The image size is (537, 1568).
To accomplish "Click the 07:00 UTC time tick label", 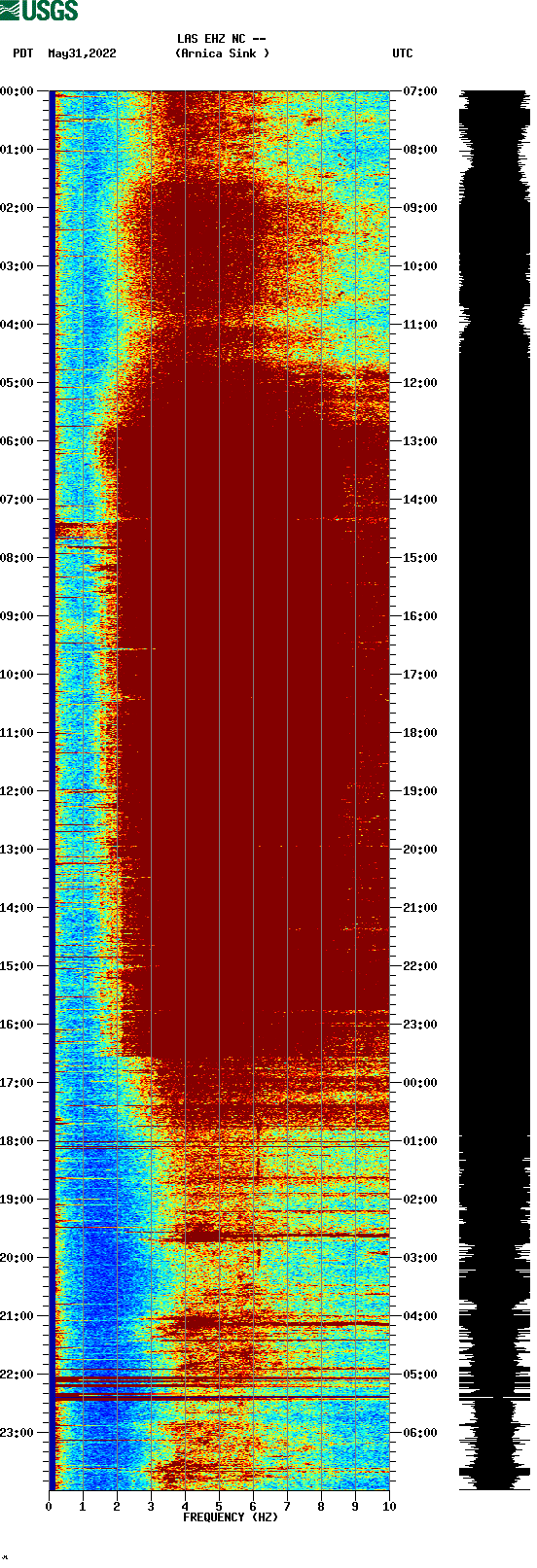I will click(420, 91).
